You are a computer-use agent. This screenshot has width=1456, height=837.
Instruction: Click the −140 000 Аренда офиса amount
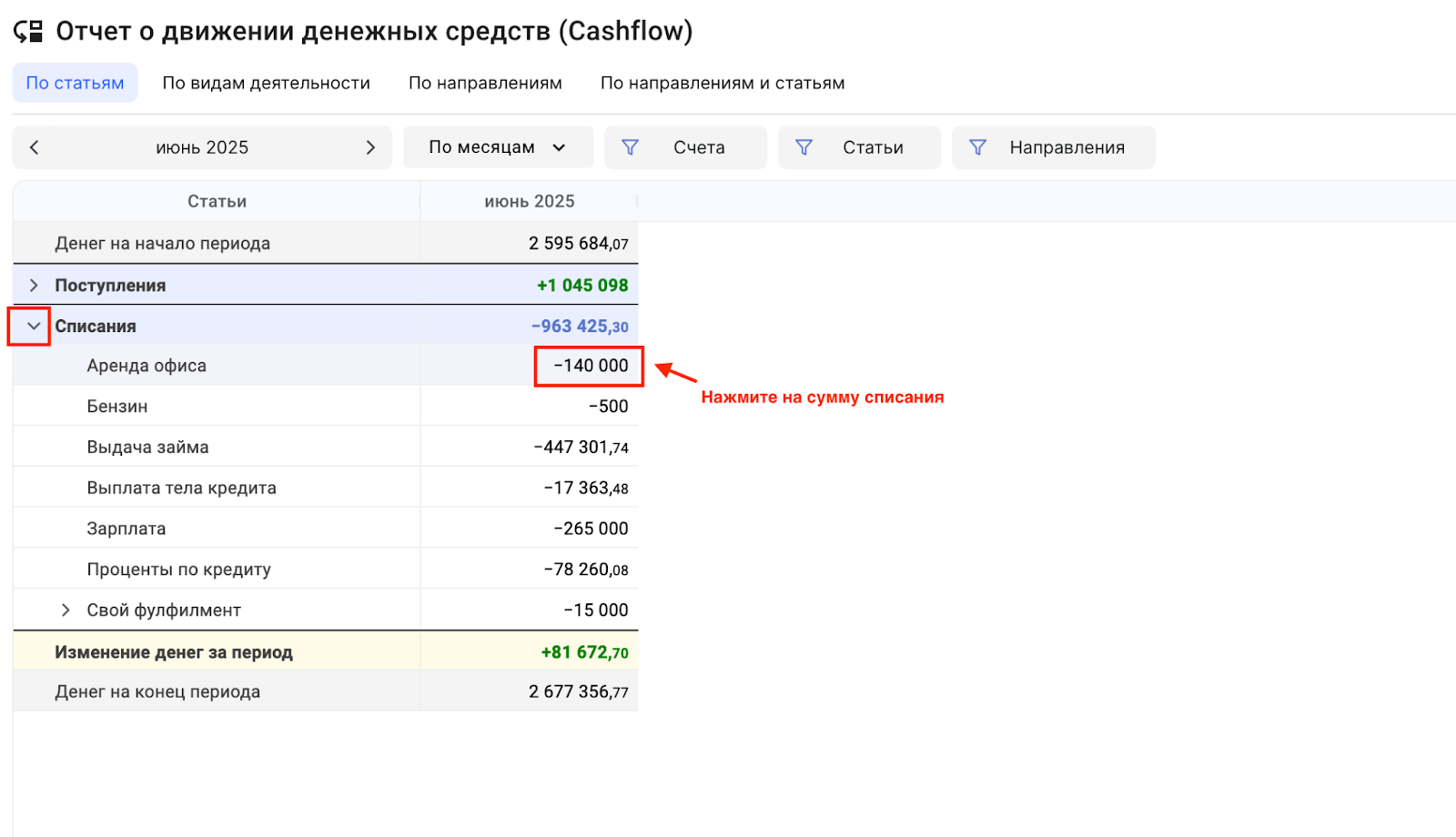click(x=591, y=366)
